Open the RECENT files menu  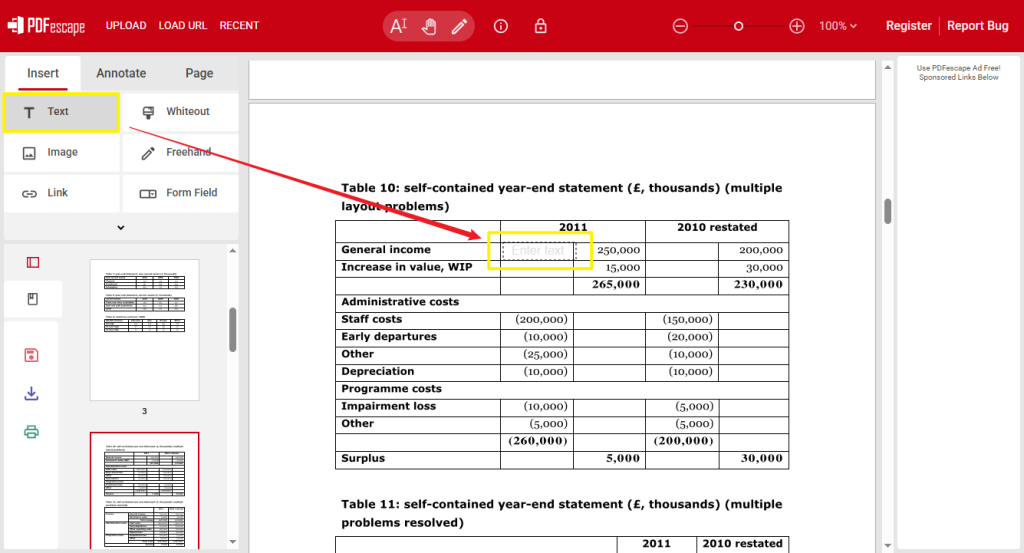tap(239, 25)
